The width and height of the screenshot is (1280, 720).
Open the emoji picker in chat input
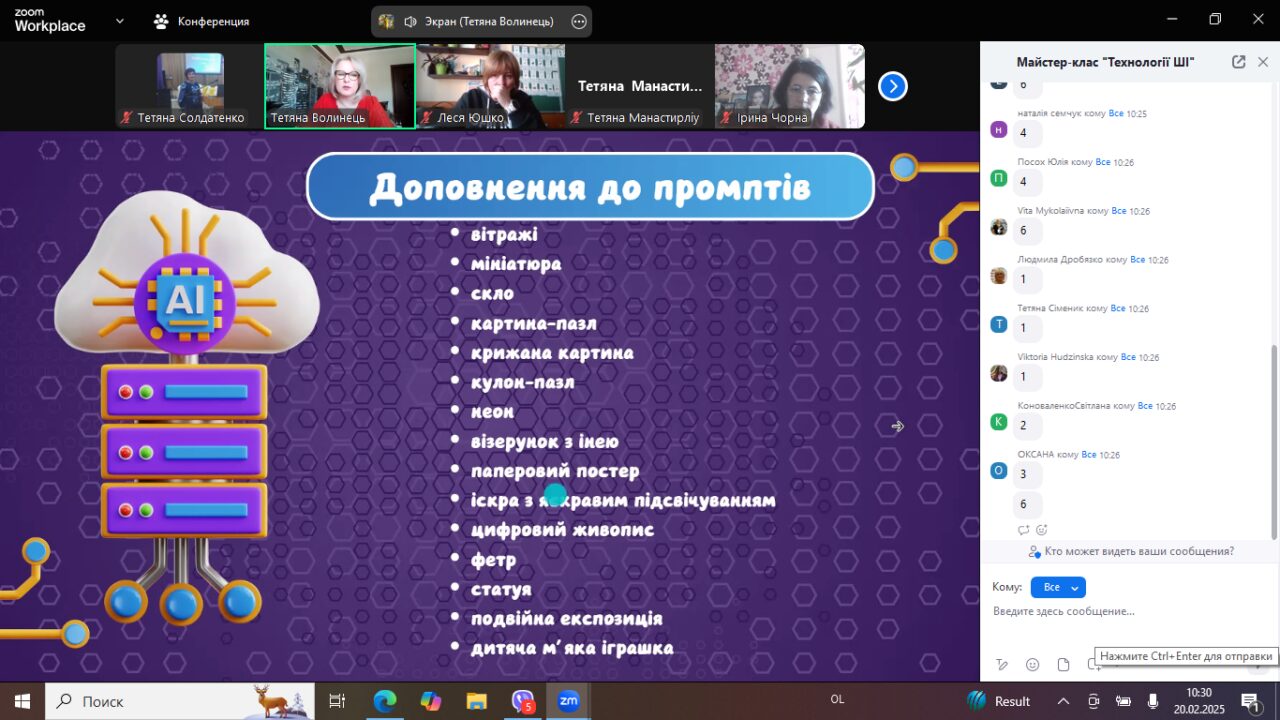point(1033,665)
